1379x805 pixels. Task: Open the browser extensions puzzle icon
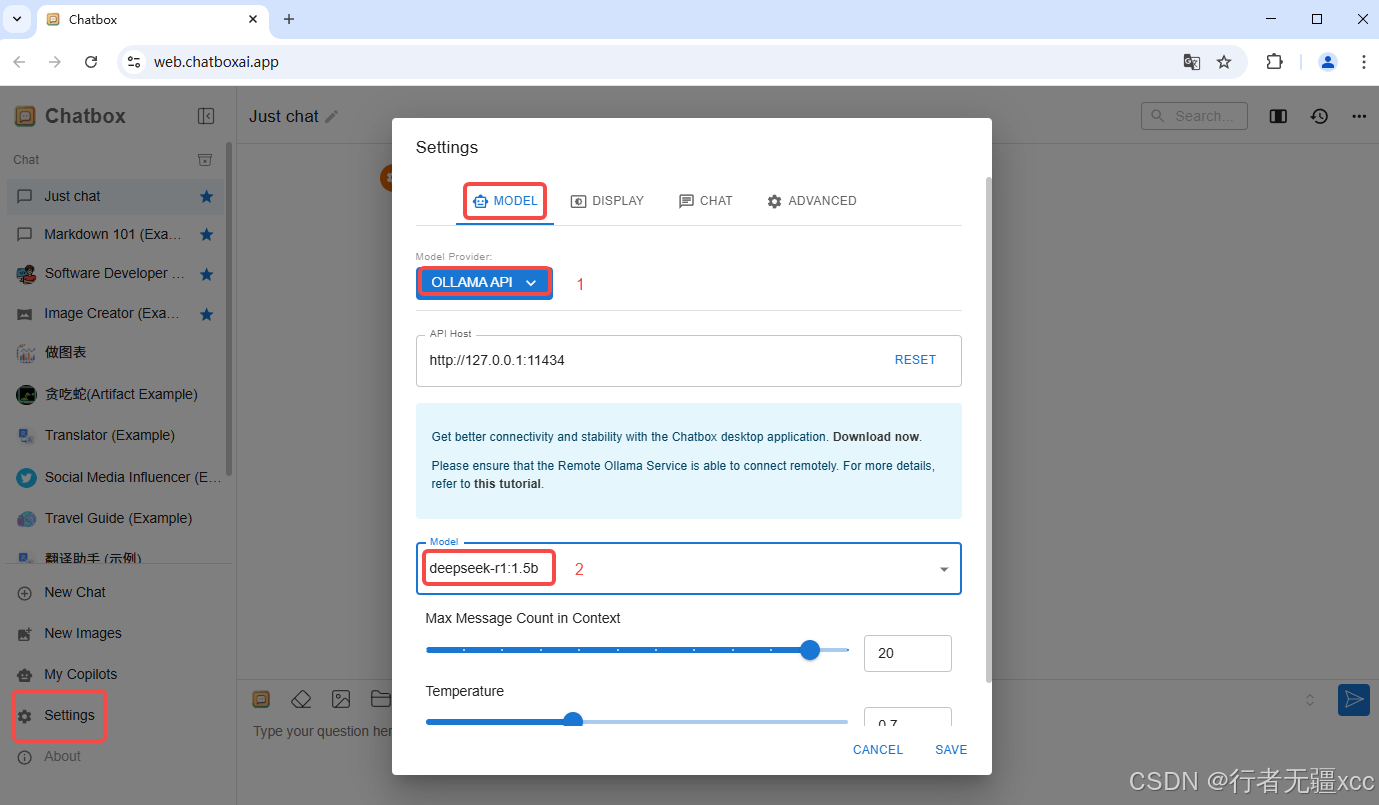click(x=1274, y=62)
